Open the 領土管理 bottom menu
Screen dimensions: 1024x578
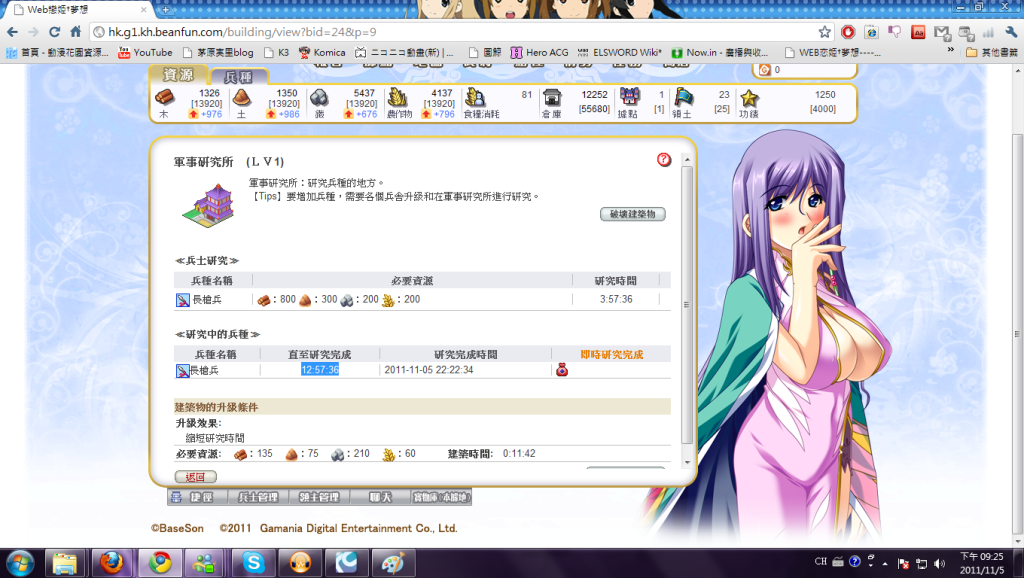(x=321, y=497)
